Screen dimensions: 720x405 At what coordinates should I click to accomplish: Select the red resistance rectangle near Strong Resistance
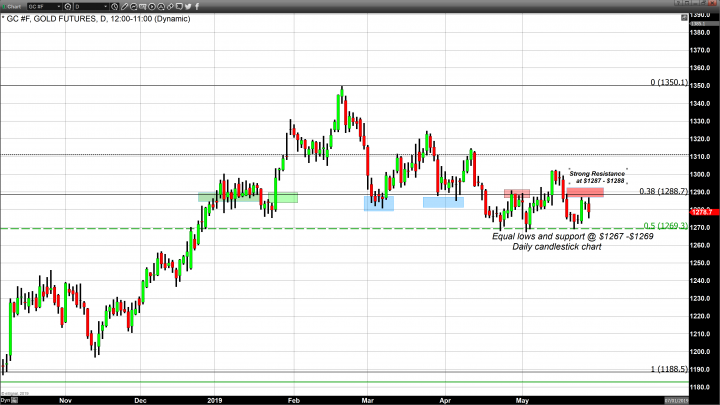[x=585, y=192]
